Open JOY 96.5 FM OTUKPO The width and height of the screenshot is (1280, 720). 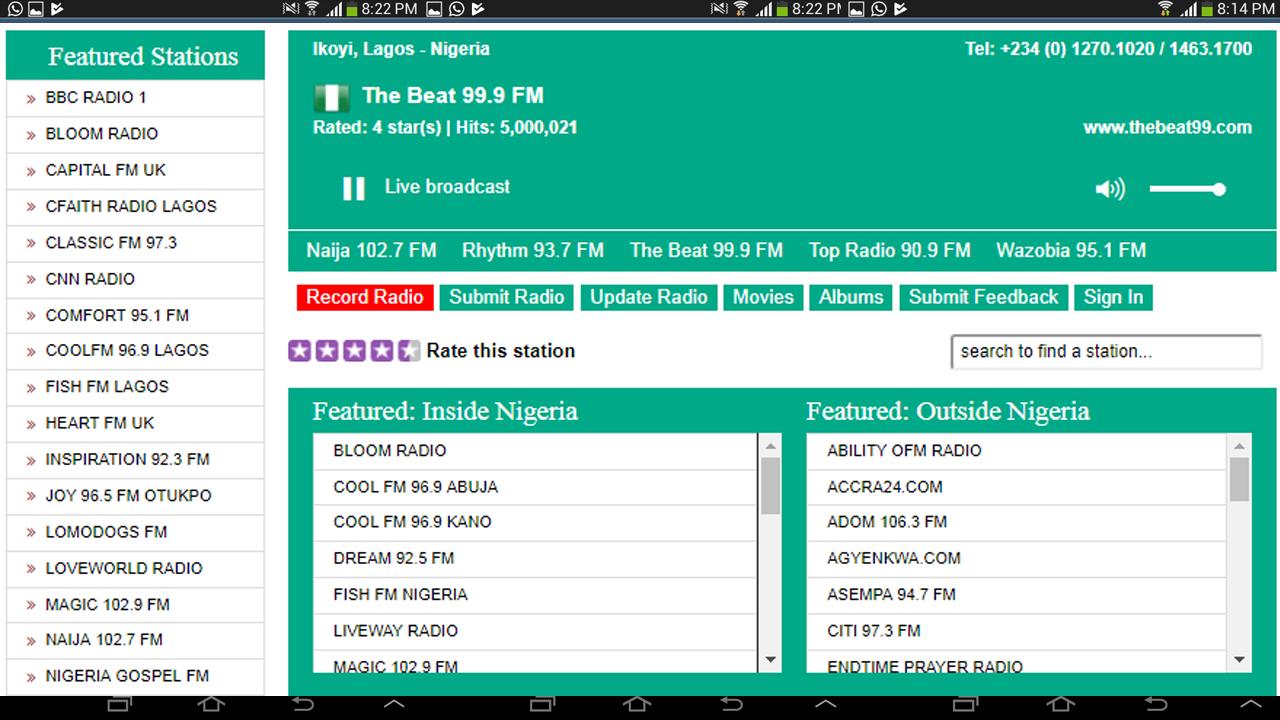click(135, 496)
